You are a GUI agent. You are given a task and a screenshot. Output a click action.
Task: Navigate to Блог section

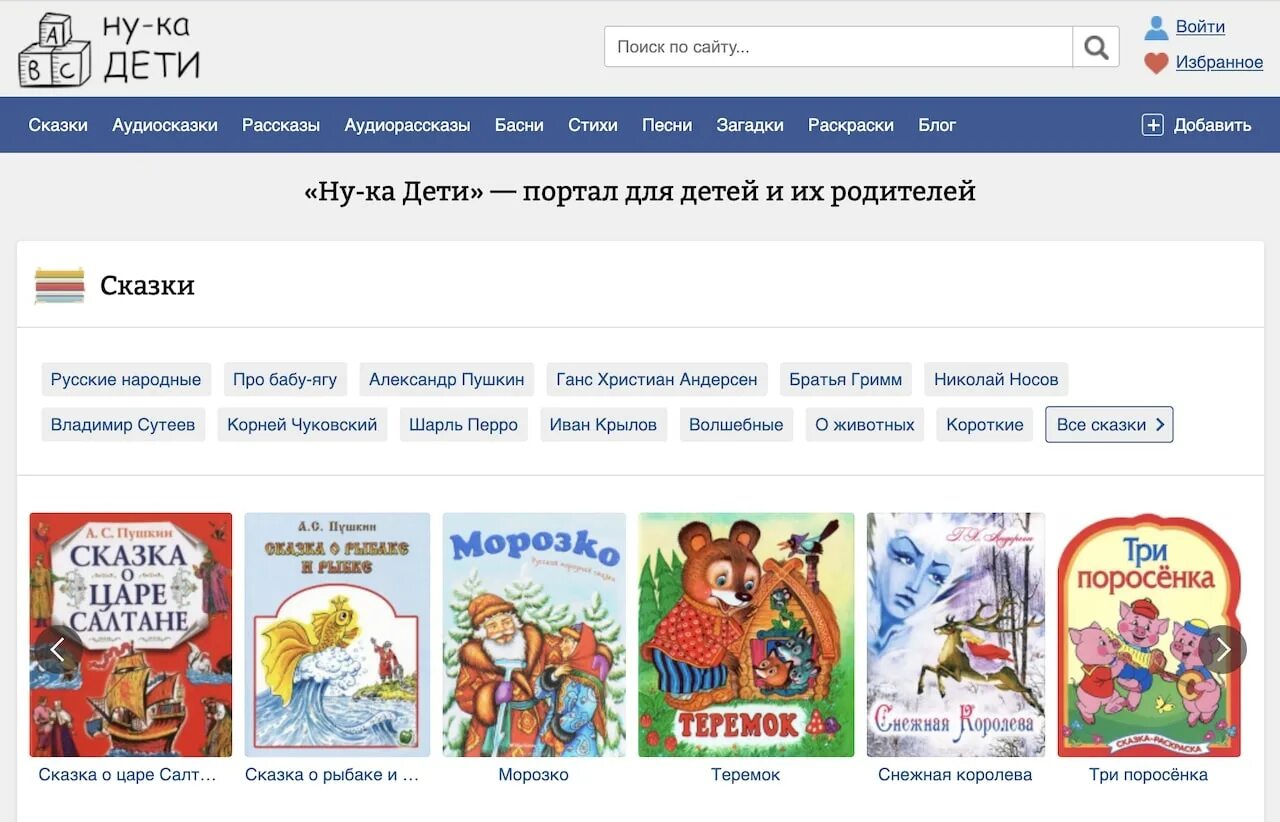coord(937,125)
